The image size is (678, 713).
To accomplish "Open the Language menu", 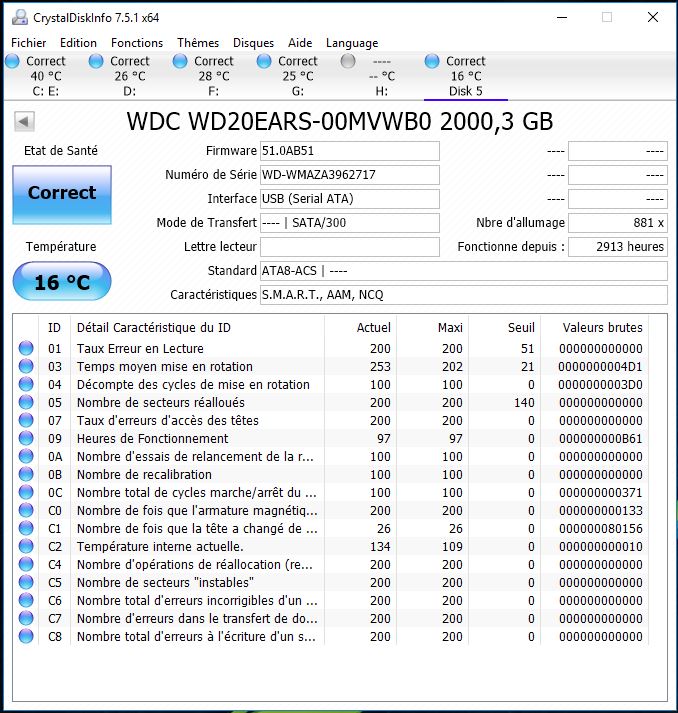I will (352, 43).
